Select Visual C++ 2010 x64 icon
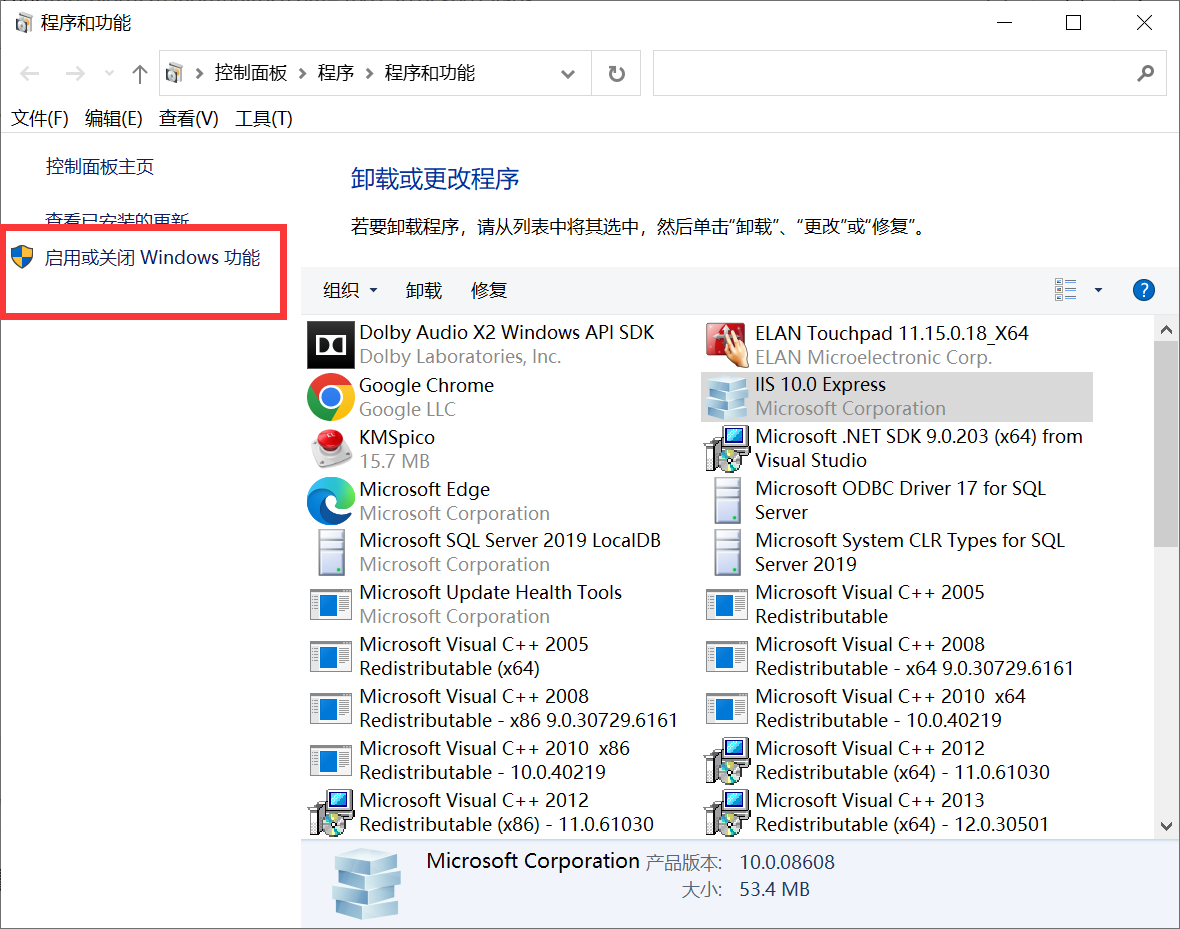The width and height of the screenshot is (1180, 929). click(x=726, y=708)
